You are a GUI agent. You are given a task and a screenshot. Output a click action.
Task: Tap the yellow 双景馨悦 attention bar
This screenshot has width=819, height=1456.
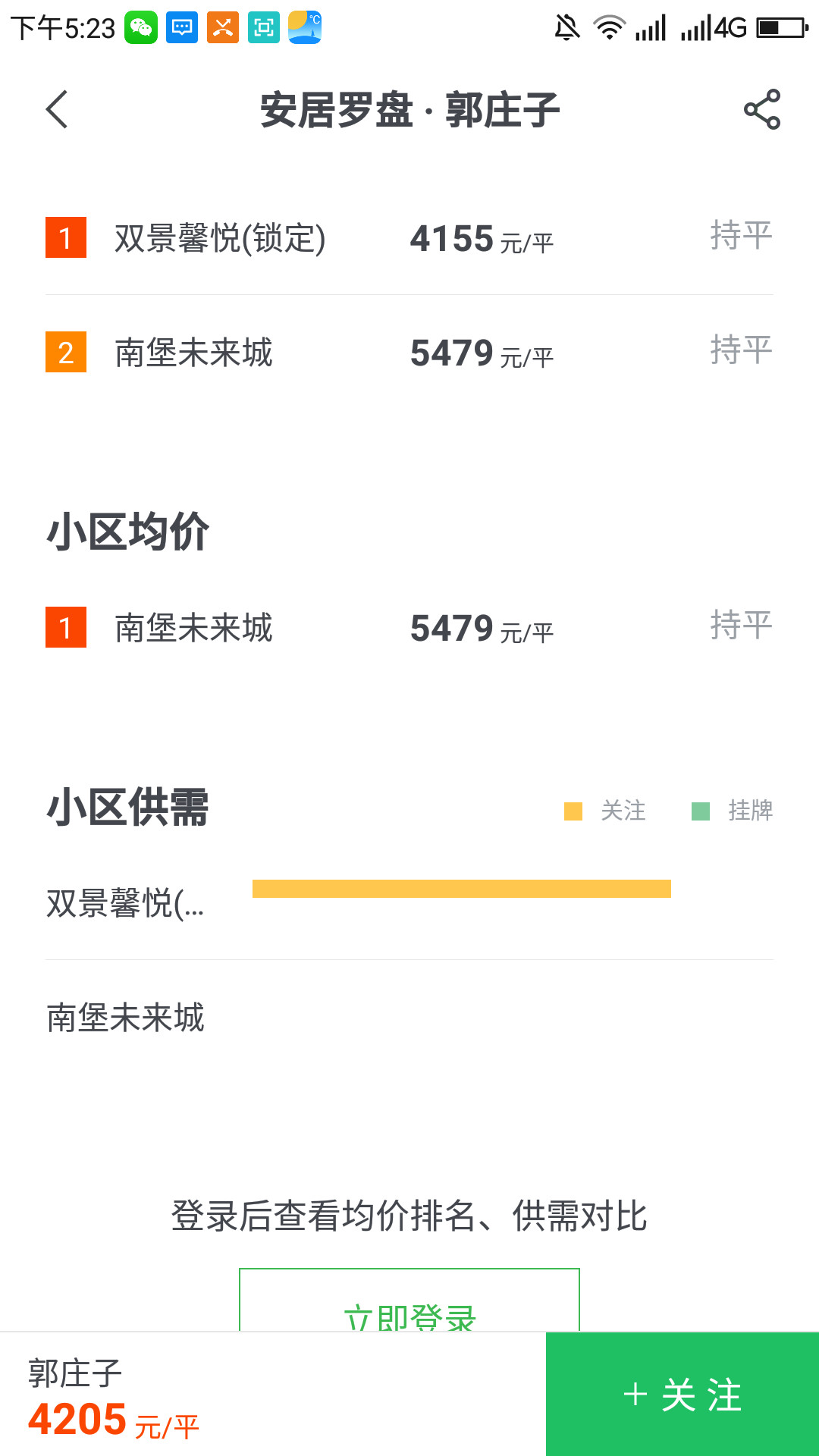coord(461,889)
